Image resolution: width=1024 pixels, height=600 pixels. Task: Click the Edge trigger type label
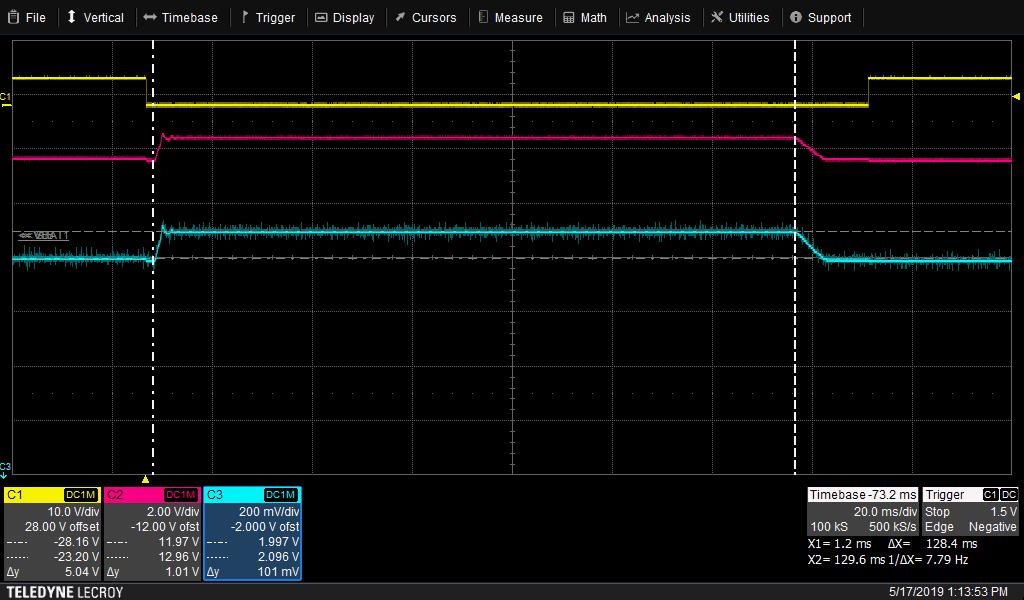939,526
